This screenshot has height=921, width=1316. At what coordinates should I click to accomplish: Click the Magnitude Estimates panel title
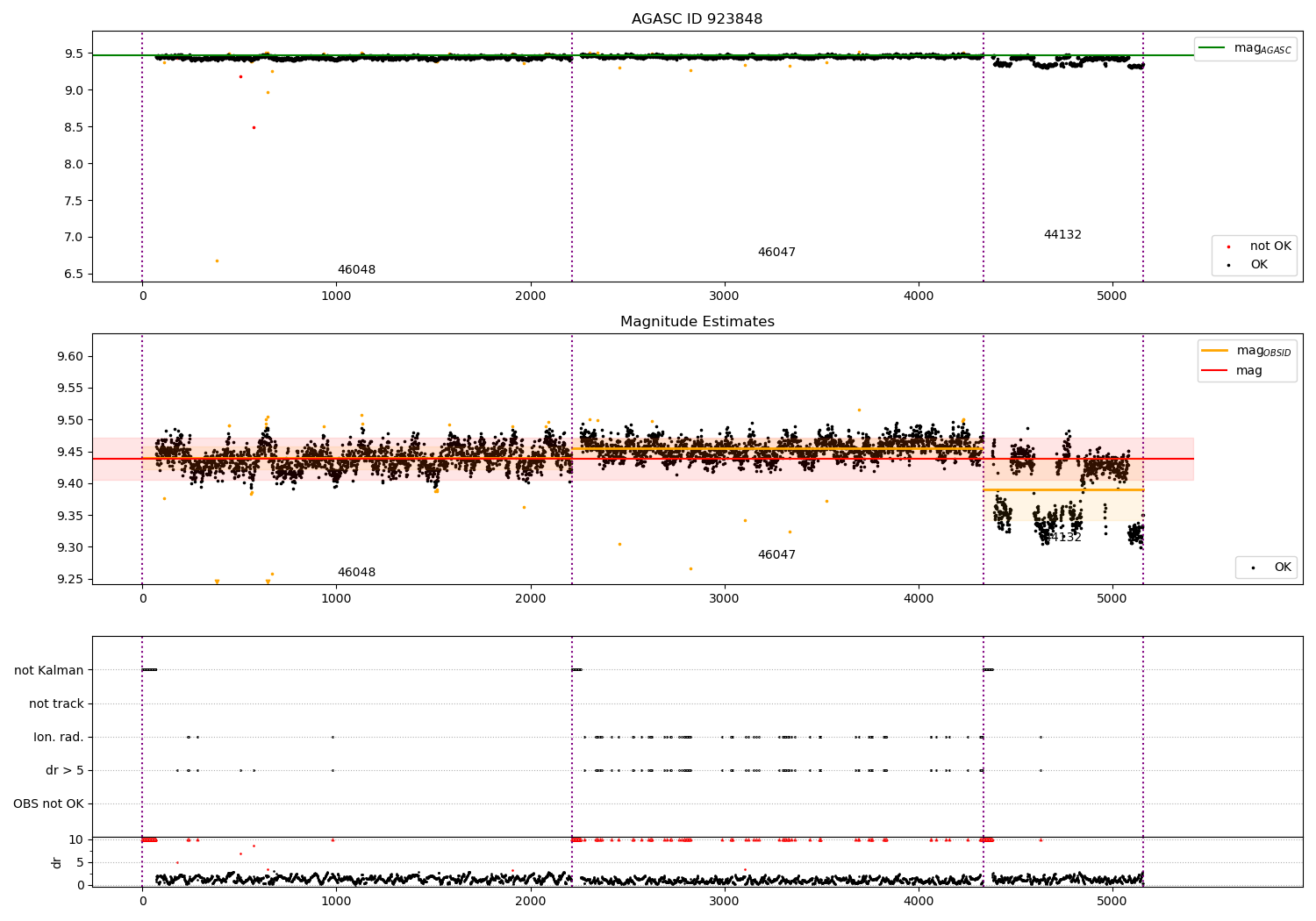pyautogui.click(x=697, y=322)
